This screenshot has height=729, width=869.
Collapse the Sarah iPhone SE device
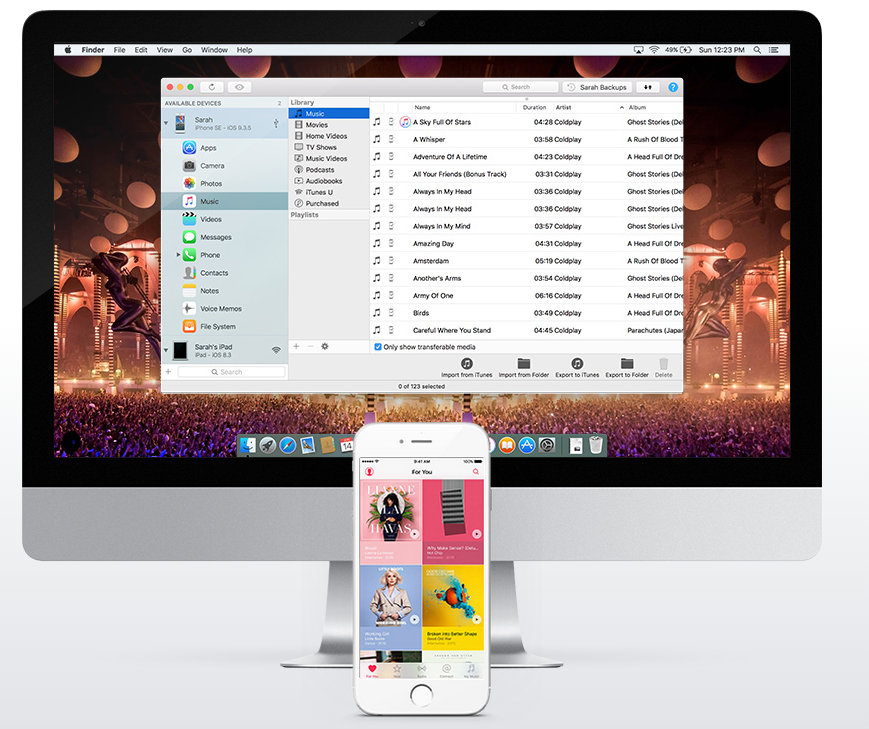pyautogui.click(x=166, y=123)
